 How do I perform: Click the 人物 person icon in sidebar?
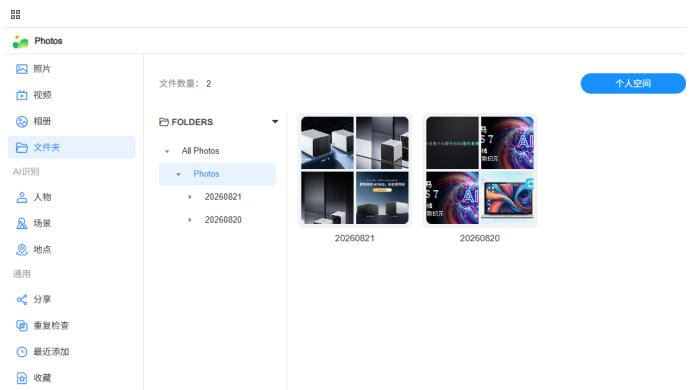tap(22, 197)
